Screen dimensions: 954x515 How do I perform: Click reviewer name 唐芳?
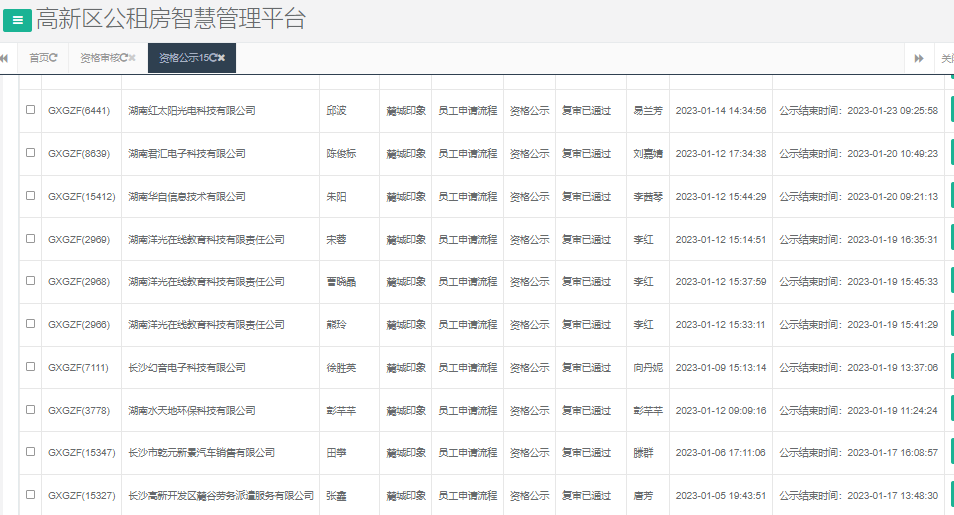click(643, 496)
